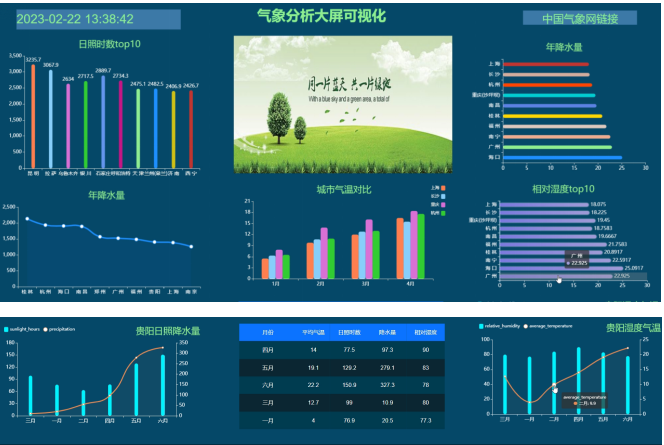Screen dimensions: 664x445
Task: Toggle the precipitation legend item
Action: click(59, 329)
